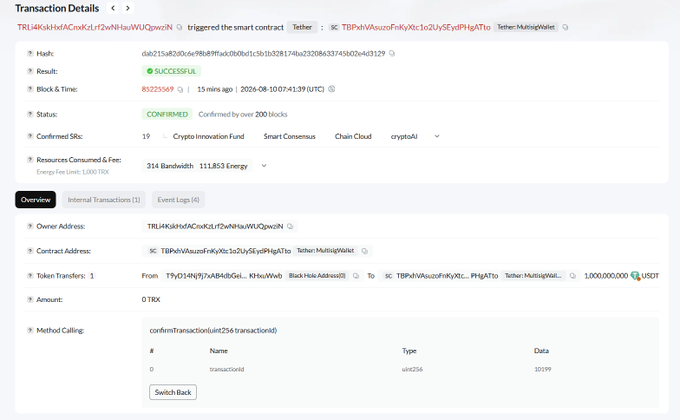
Task: Click uint256 type cell
Action: 412,369
